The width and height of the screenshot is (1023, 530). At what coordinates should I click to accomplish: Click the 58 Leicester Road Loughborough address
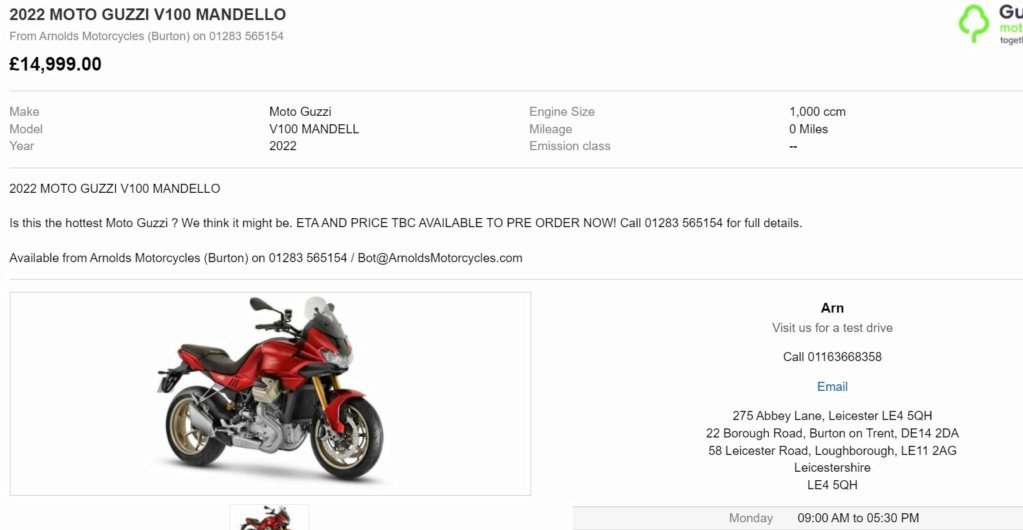click(832, 450)
